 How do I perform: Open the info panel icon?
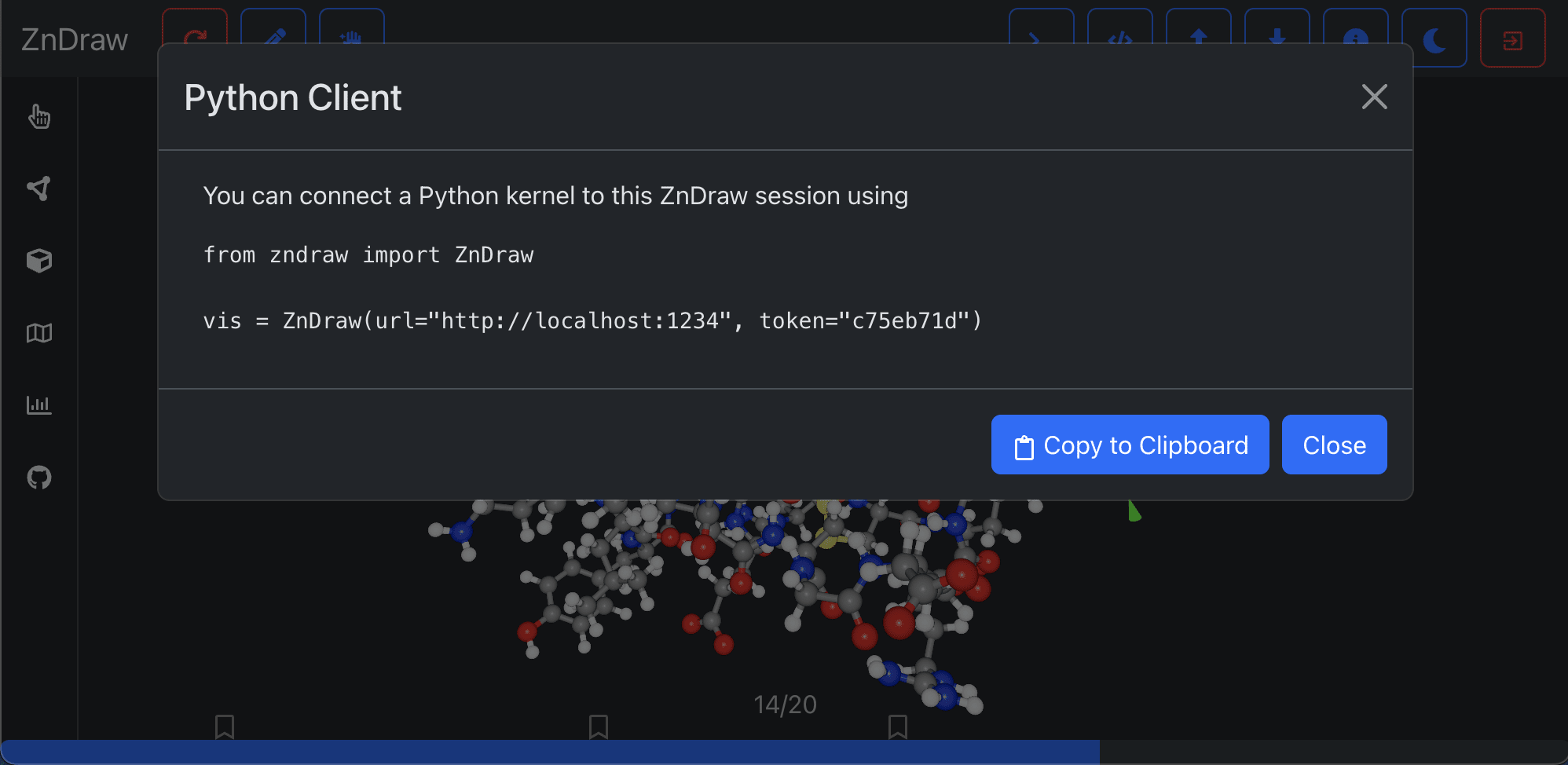pos(1356,37)
